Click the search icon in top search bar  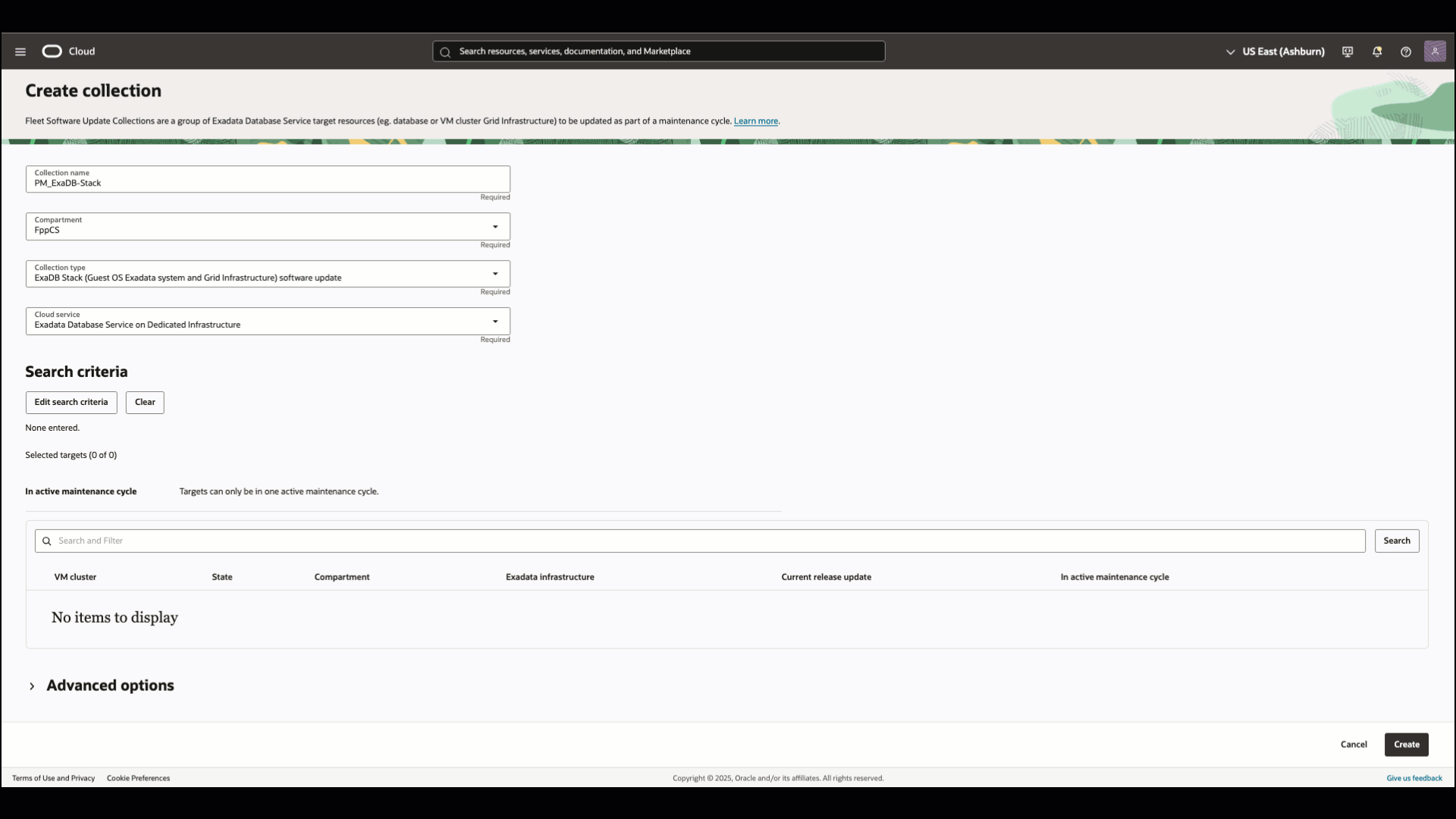coord(447,52)
